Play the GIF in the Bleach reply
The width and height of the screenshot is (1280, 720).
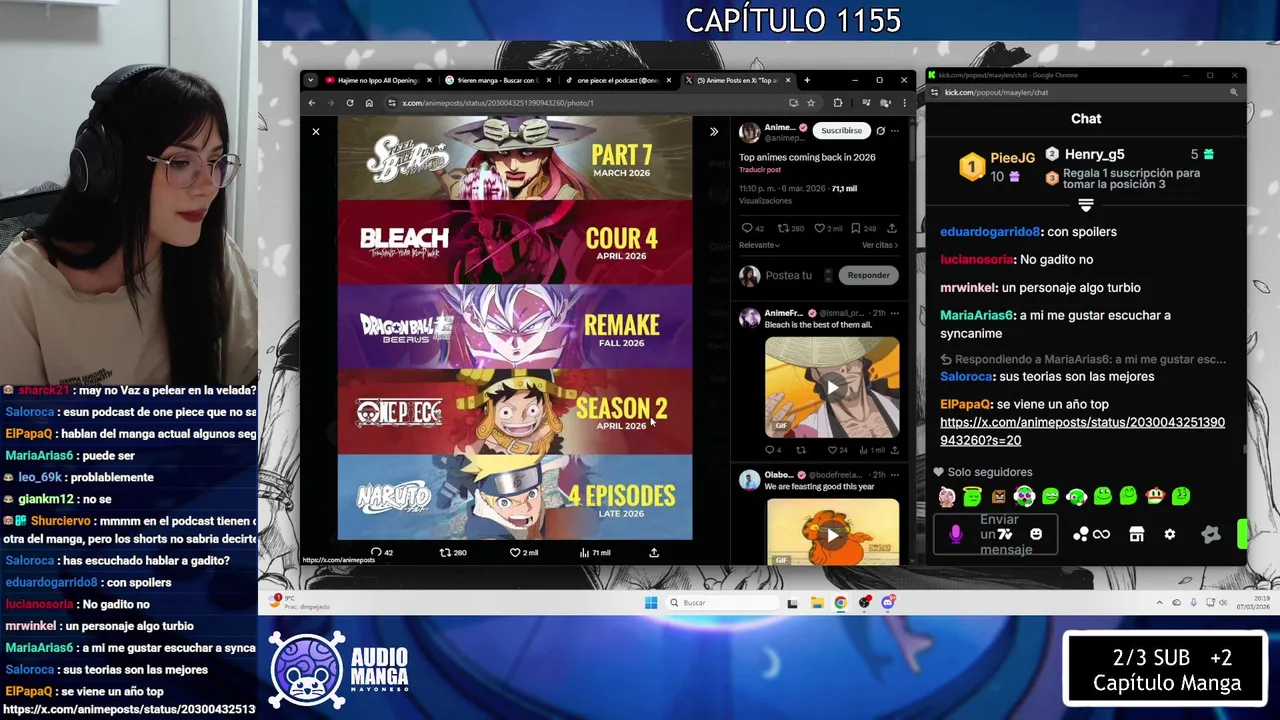click(x=832, y=387)
